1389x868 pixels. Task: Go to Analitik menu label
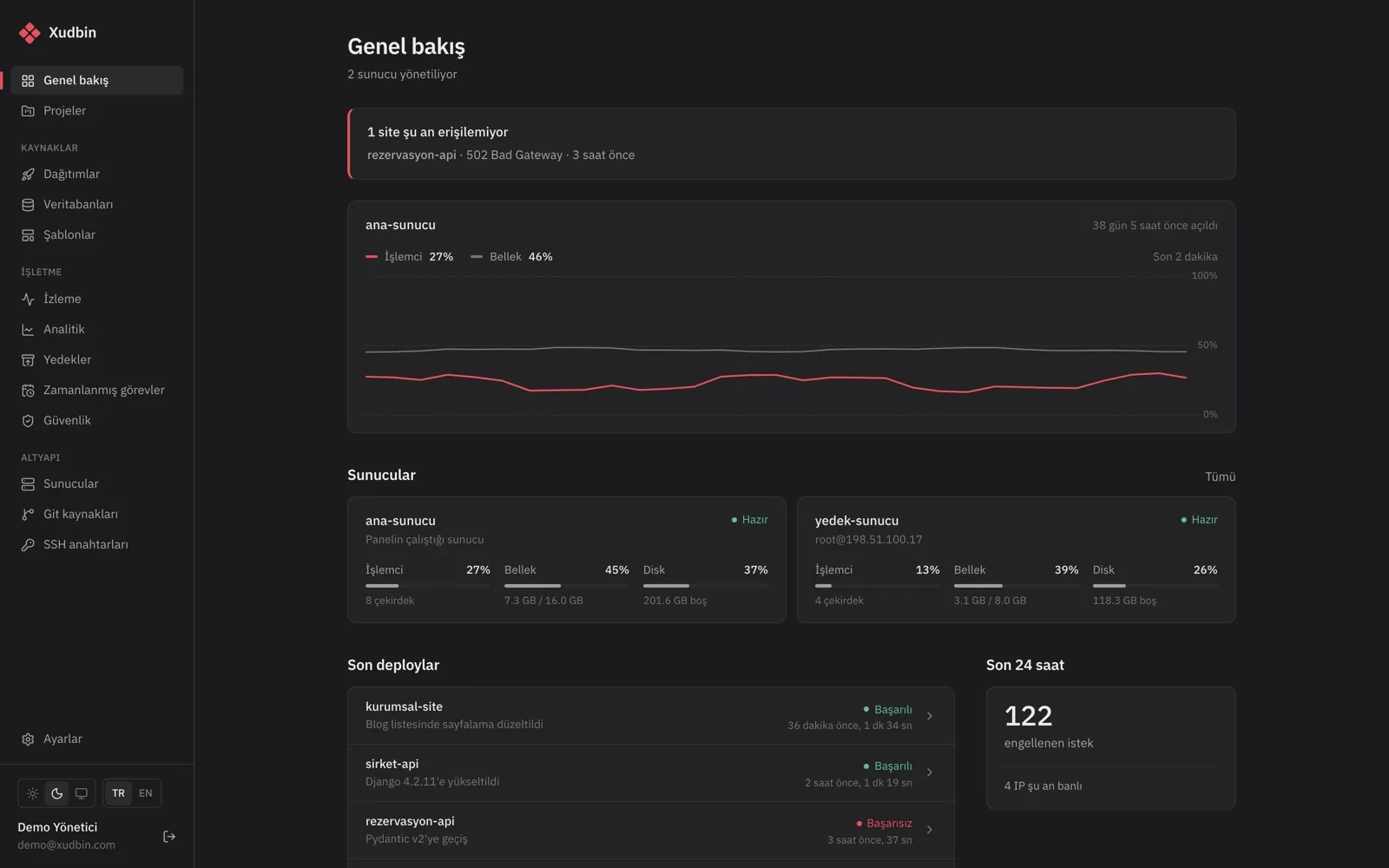pos(64,330)
